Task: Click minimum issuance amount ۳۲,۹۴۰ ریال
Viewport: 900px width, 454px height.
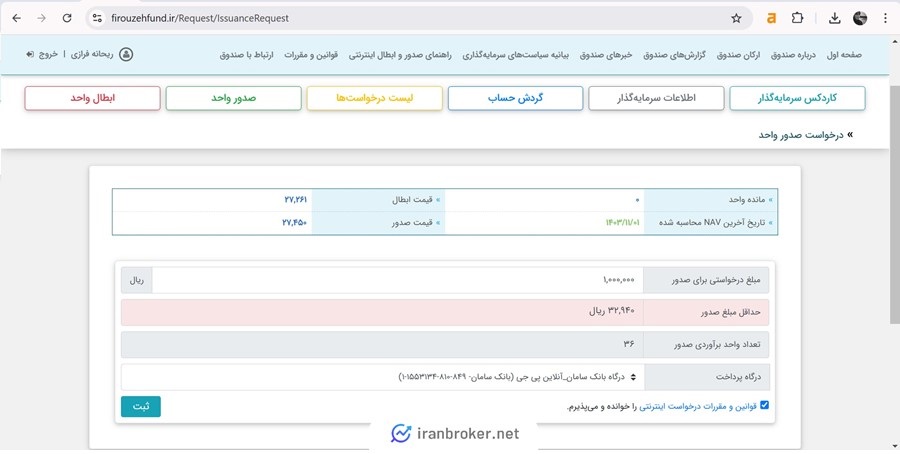Action: click(x=611, y=312)
